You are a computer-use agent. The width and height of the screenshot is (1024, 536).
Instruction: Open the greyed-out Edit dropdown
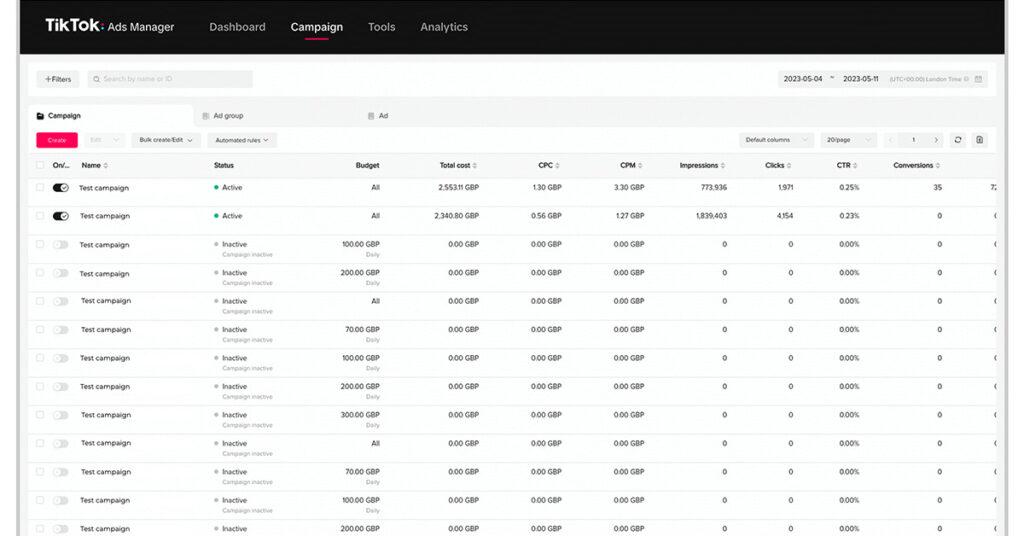pos(104,140)
